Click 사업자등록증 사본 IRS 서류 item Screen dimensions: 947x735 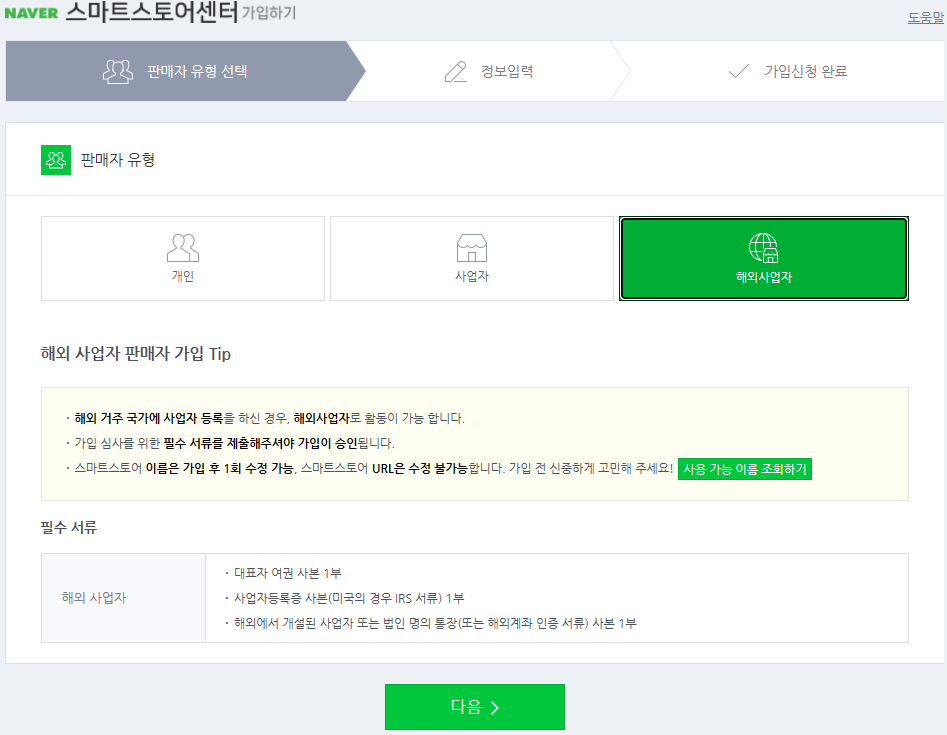[x=344, y=598]
